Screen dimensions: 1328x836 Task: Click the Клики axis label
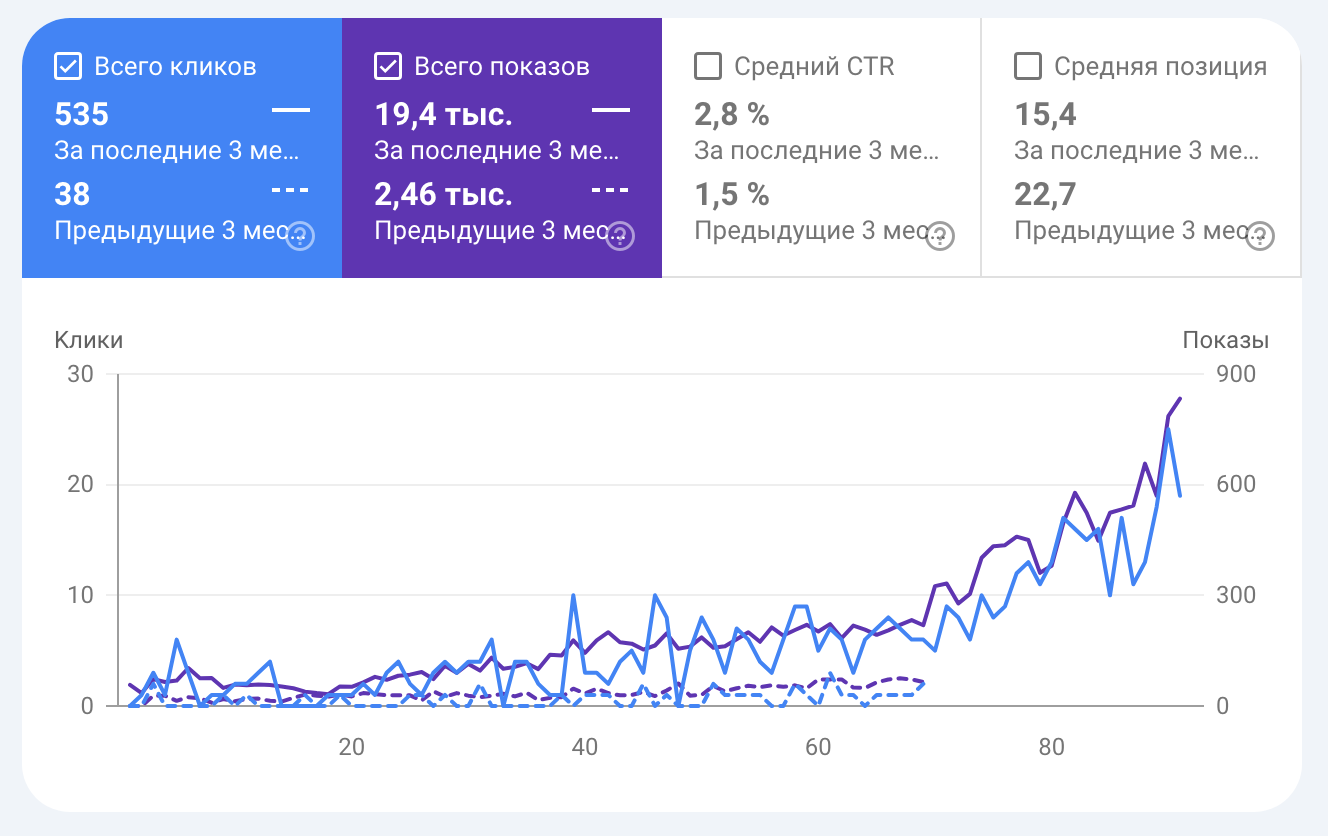click(x=89, y=340)
